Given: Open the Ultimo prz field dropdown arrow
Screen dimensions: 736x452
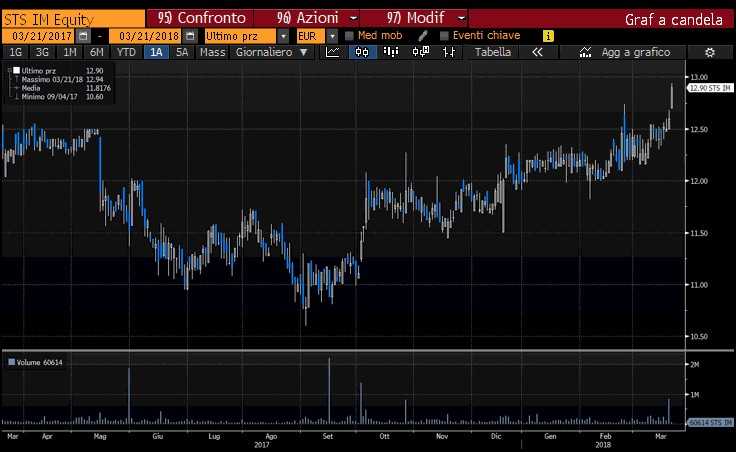Looking at the screenshot, I should (283, 36).
